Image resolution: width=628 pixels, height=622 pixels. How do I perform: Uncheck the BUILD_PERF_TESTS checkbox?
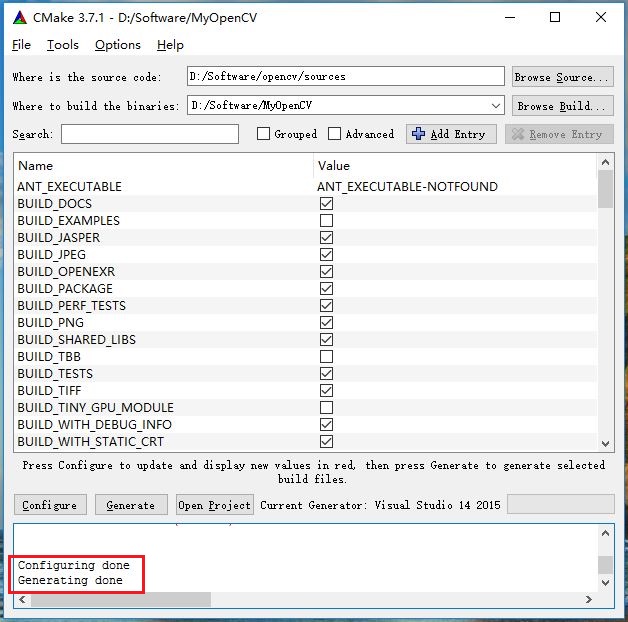[326, 306]
